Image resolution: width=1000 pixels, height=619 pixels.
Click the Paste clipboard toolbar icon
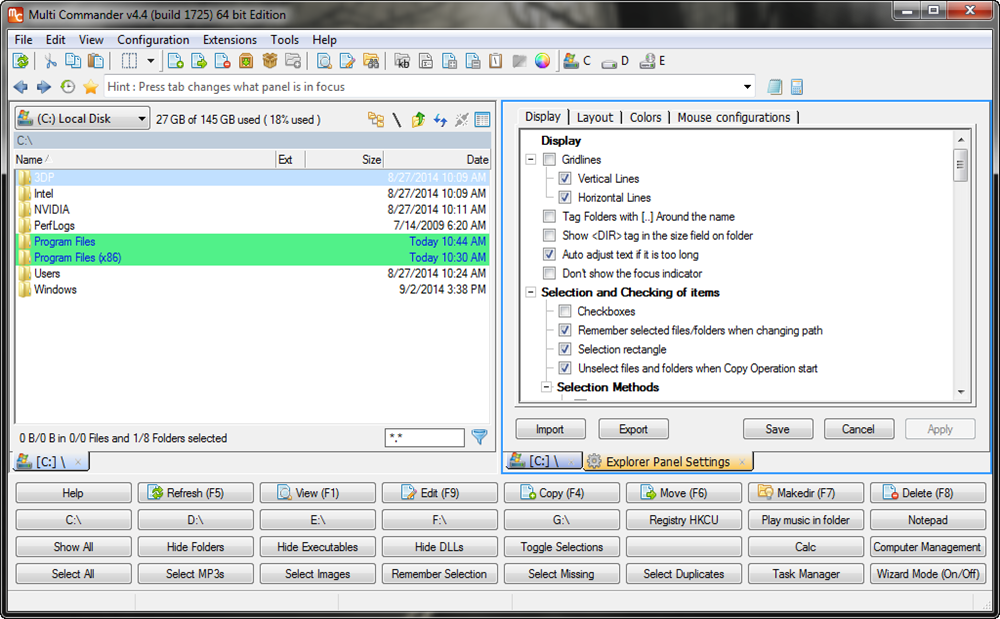(96, 61)
